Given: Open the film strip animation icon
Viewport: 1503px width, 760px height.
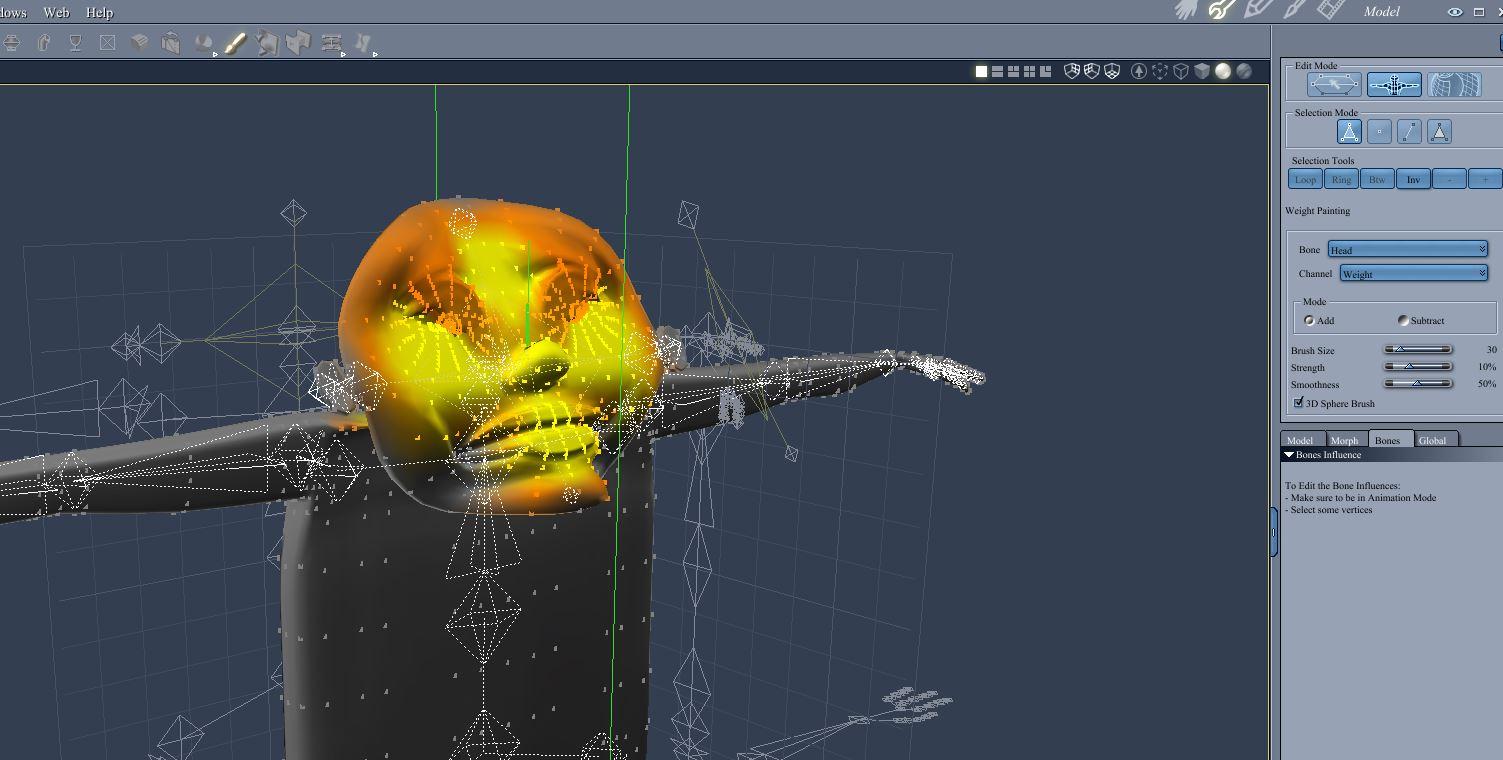Looking at the screenshot, I should (x=1331, y=10).
